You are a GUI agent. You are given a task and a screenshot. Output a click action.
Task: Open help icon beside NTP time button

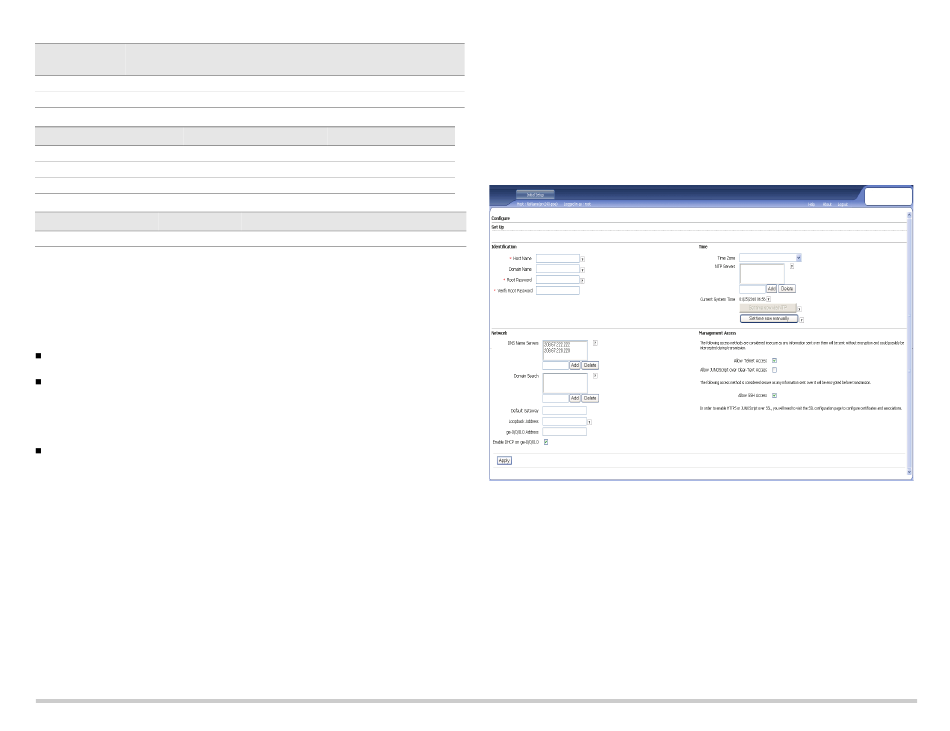click(x=800, y=309)
